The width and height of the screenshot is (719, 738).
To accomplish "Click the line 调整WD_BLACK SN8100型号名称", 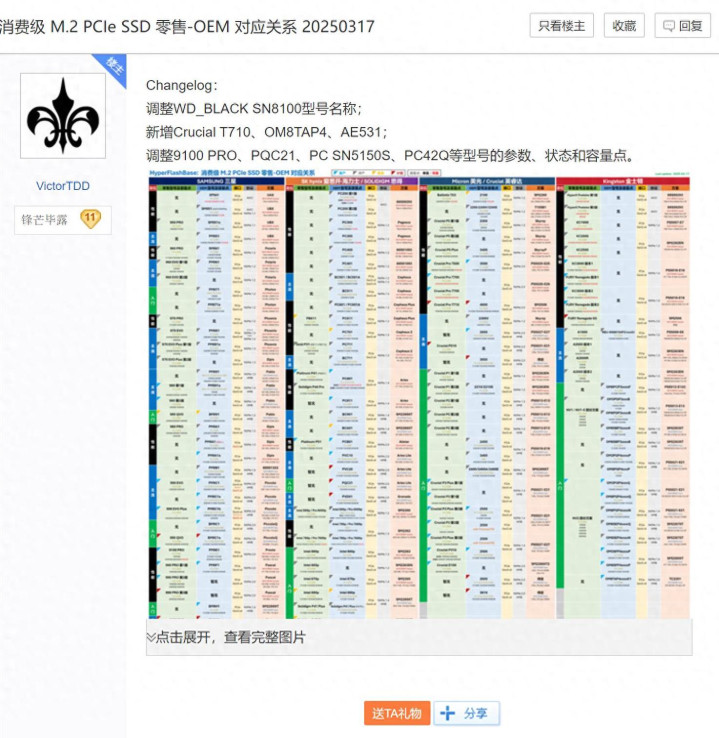I will tap(254, 109).
